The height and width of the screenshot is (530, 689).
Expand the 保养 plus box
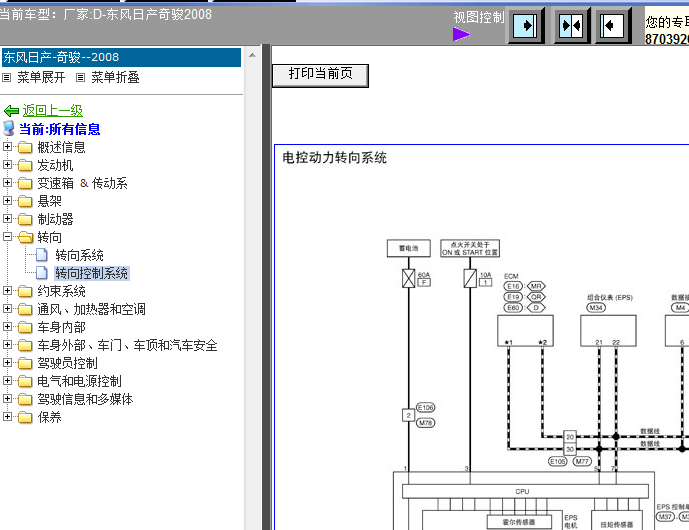click(7, 417)
